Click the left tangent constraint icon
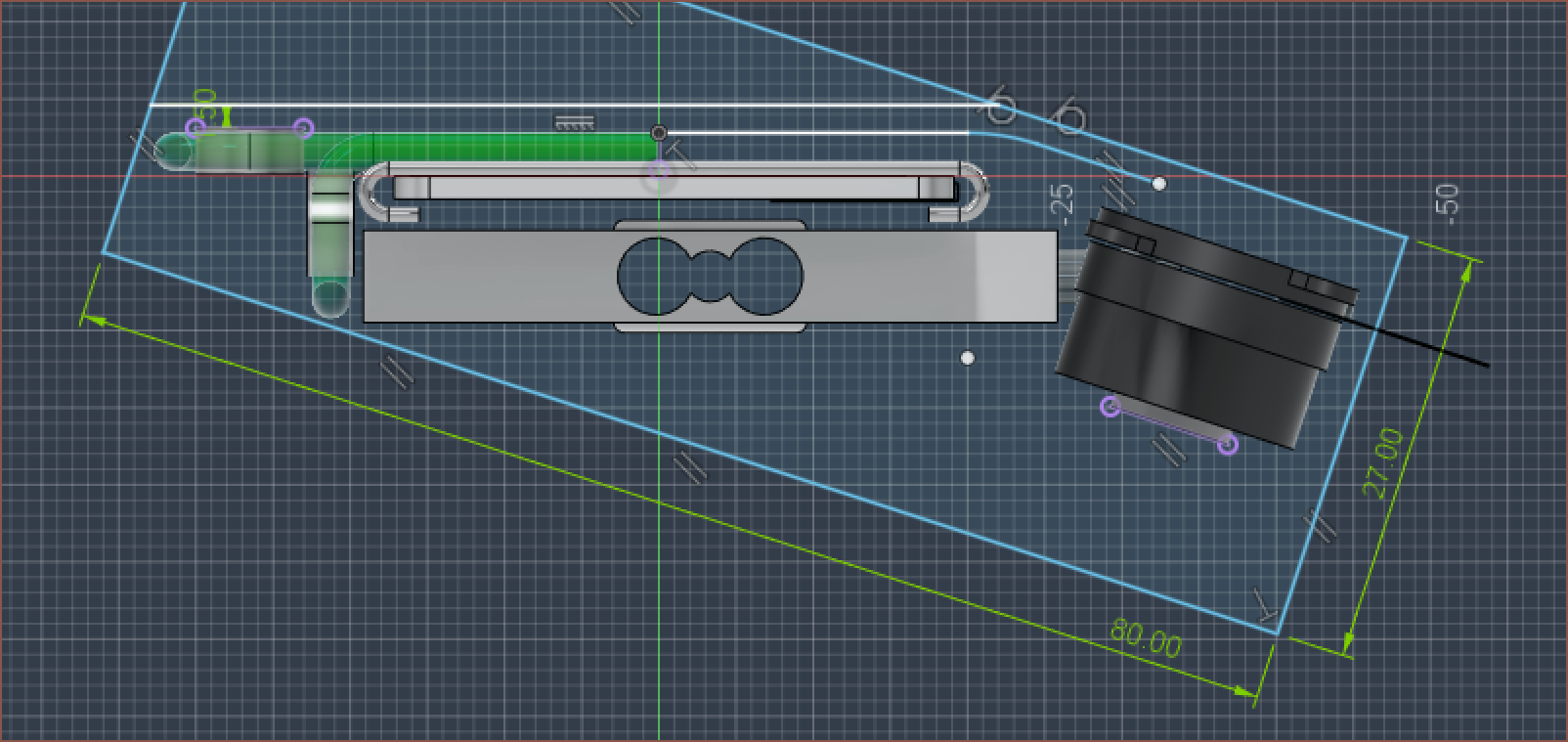 point(1000,109)
